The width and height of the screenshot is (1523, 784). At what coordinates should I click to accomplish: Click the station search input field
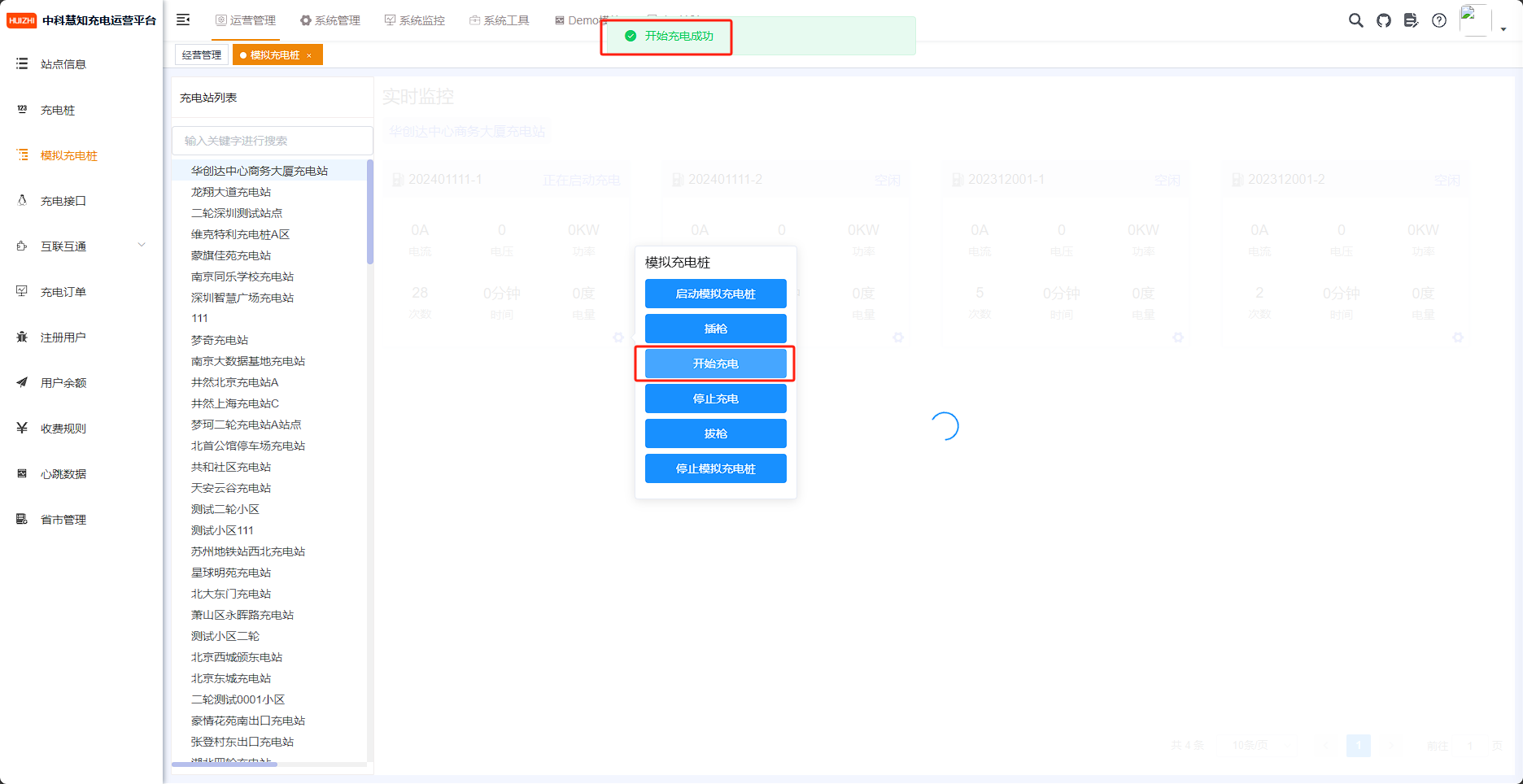(273, 141)
